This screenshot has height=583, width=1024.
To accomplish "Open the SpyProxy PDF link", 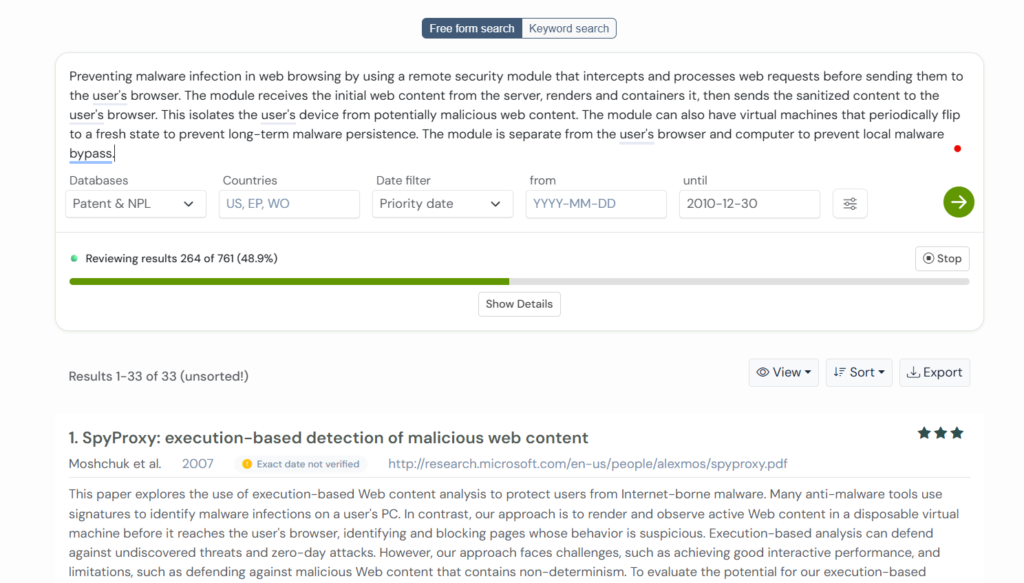I will (x=587, y=464).
